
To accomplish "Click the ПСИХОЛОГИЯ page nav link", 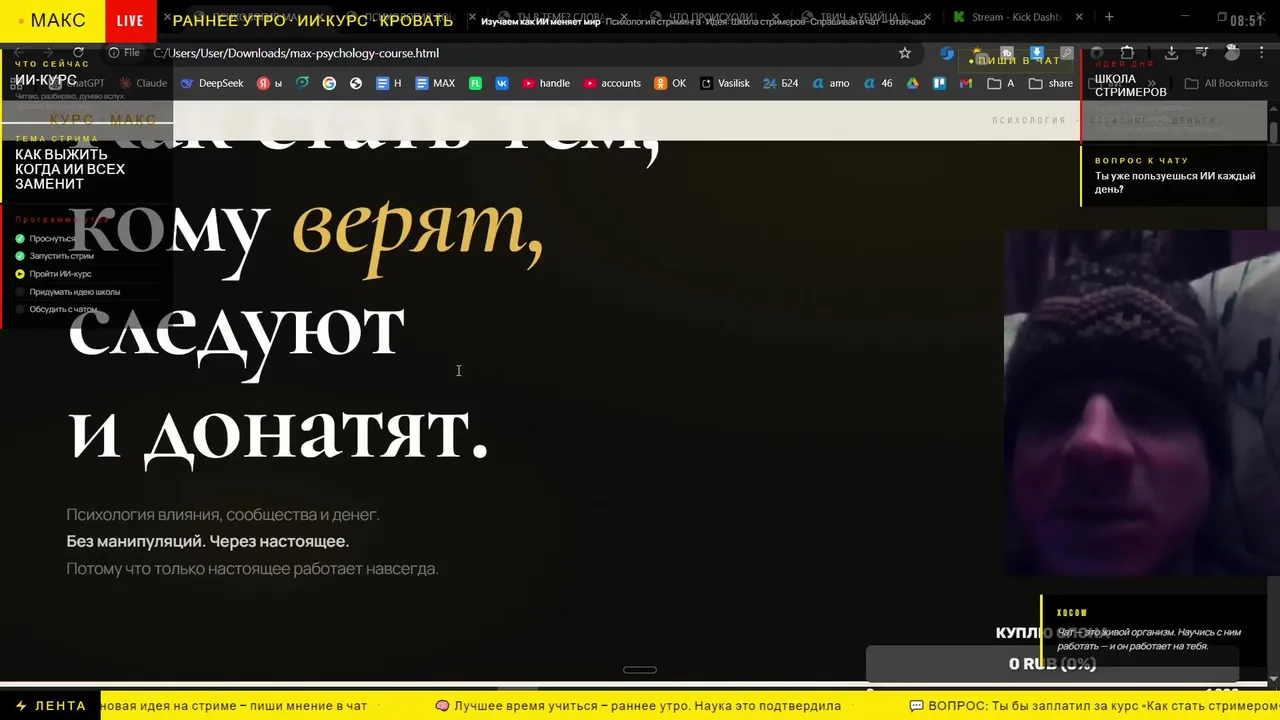I will 1029,120.
